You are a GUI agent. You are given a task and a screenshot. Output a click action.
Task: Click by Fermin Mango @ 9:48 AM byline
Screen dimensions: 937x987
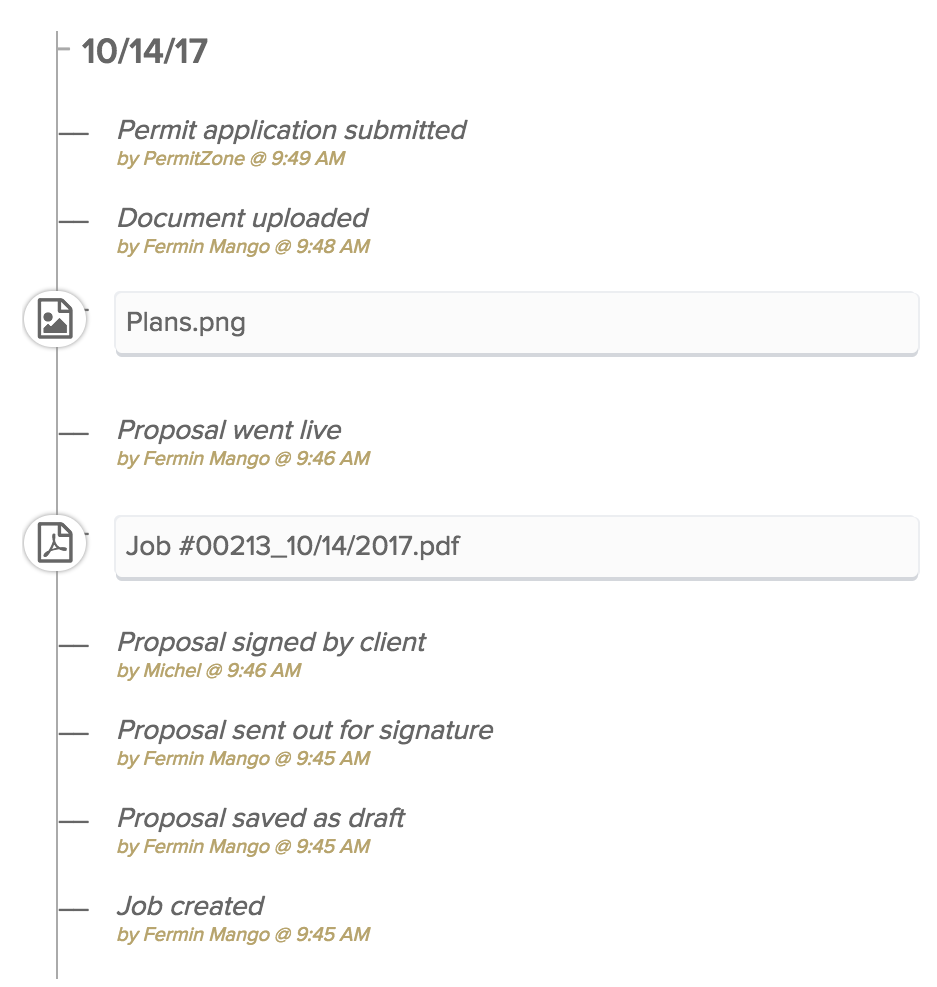pyautogui.click(x=244, y=246)
